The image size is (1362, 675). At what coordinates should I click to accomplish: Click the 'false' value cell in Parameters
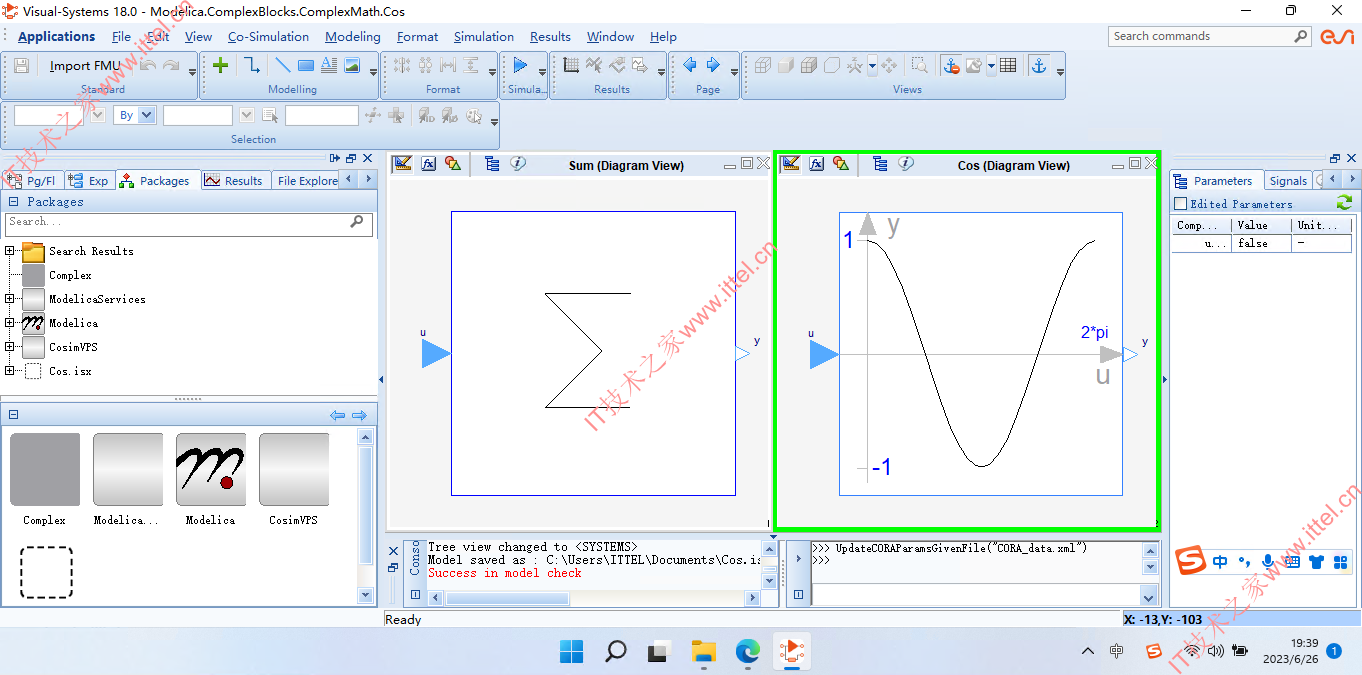1260,243
